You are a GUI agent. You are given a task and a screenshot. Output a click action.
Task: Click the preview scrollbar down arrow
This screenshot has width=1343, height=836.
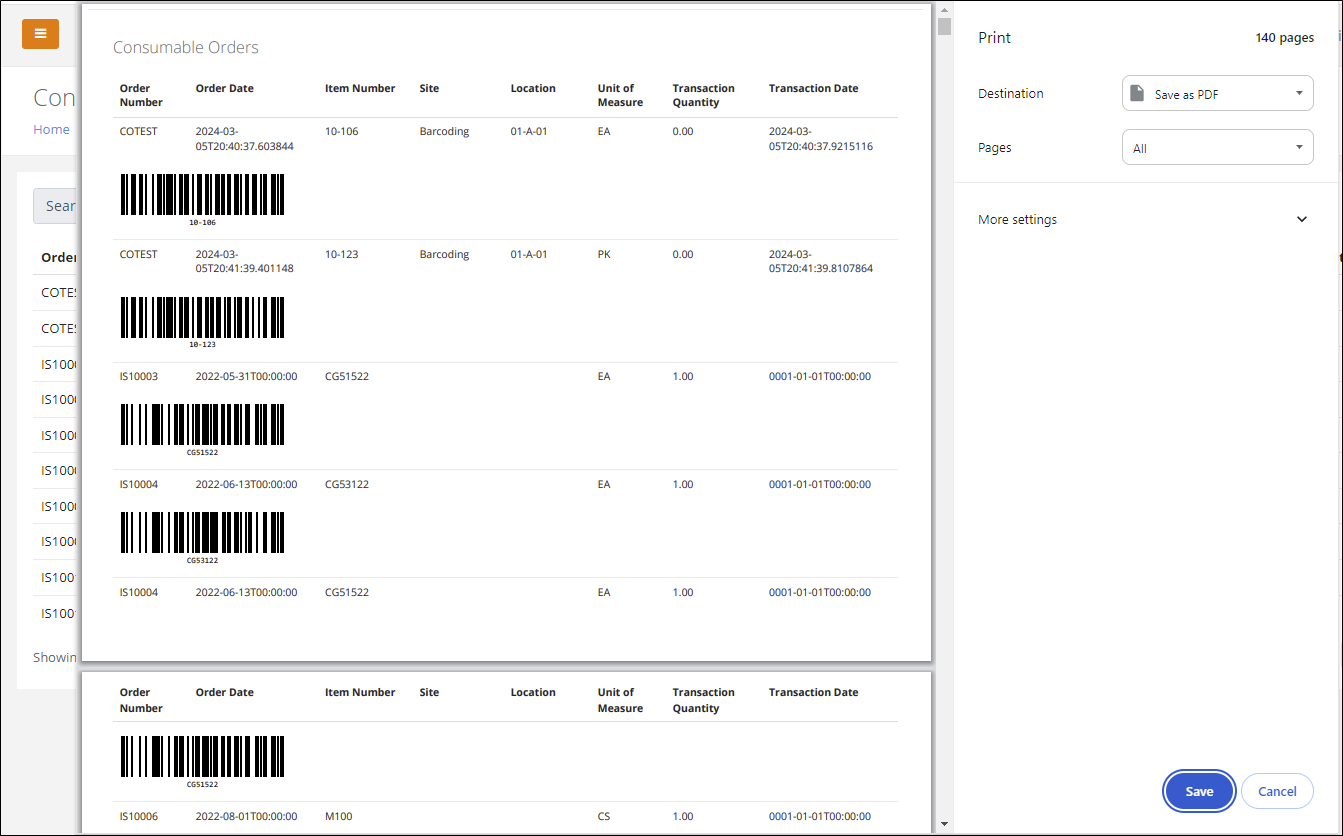tap(944, 825)
